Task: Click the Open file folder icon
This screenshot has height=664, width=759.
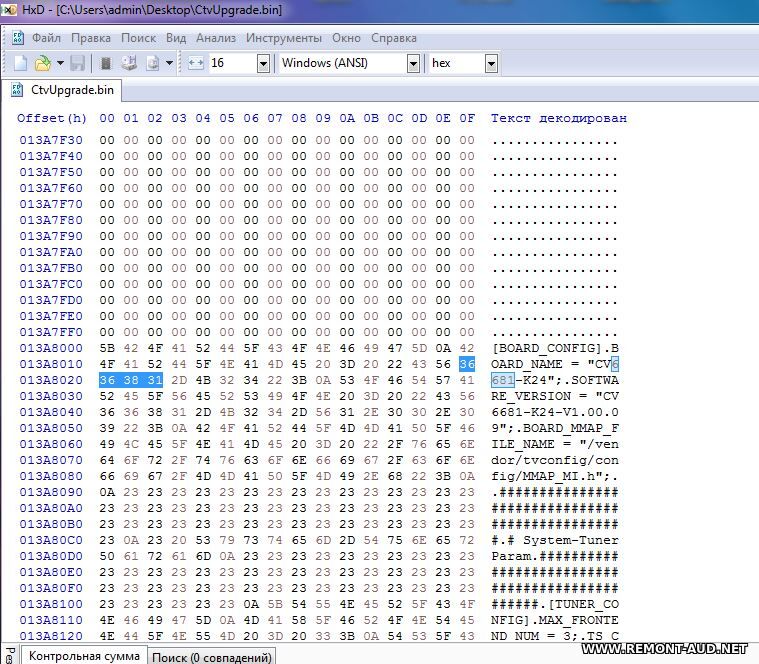Action: click(42, 63)
